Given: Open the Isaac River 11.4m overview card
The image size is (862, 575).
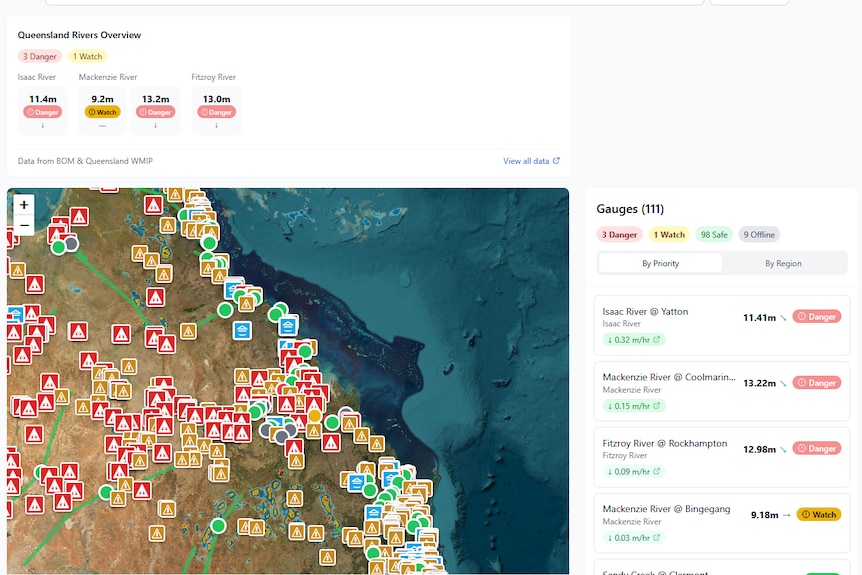Looking at the screenshot, I should click(x=42, y=110).
